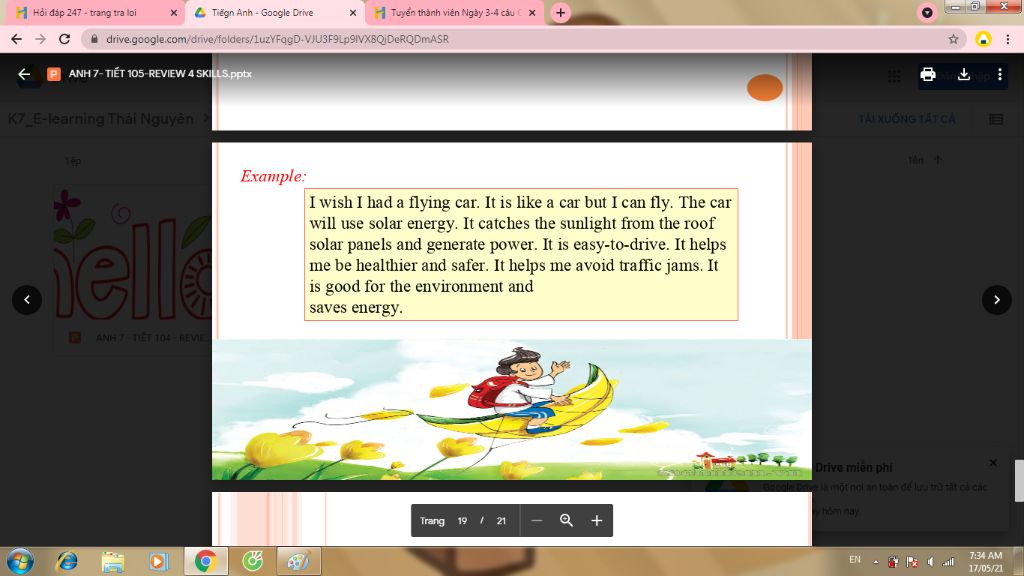Screen dimensions: 1024x576
Task: Go back from the file preview
Action: (x=24, y=74)
